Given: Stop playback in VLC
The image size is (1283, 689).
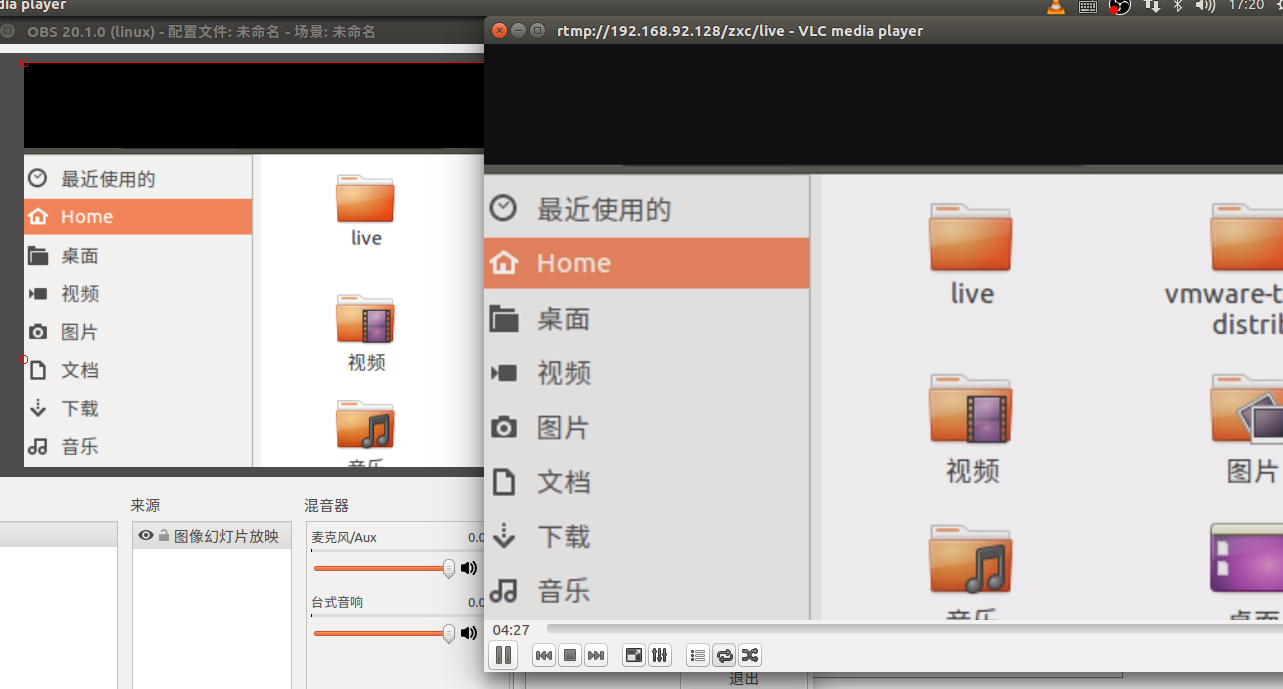Looking at the screenshot, I should click(570, 656).
